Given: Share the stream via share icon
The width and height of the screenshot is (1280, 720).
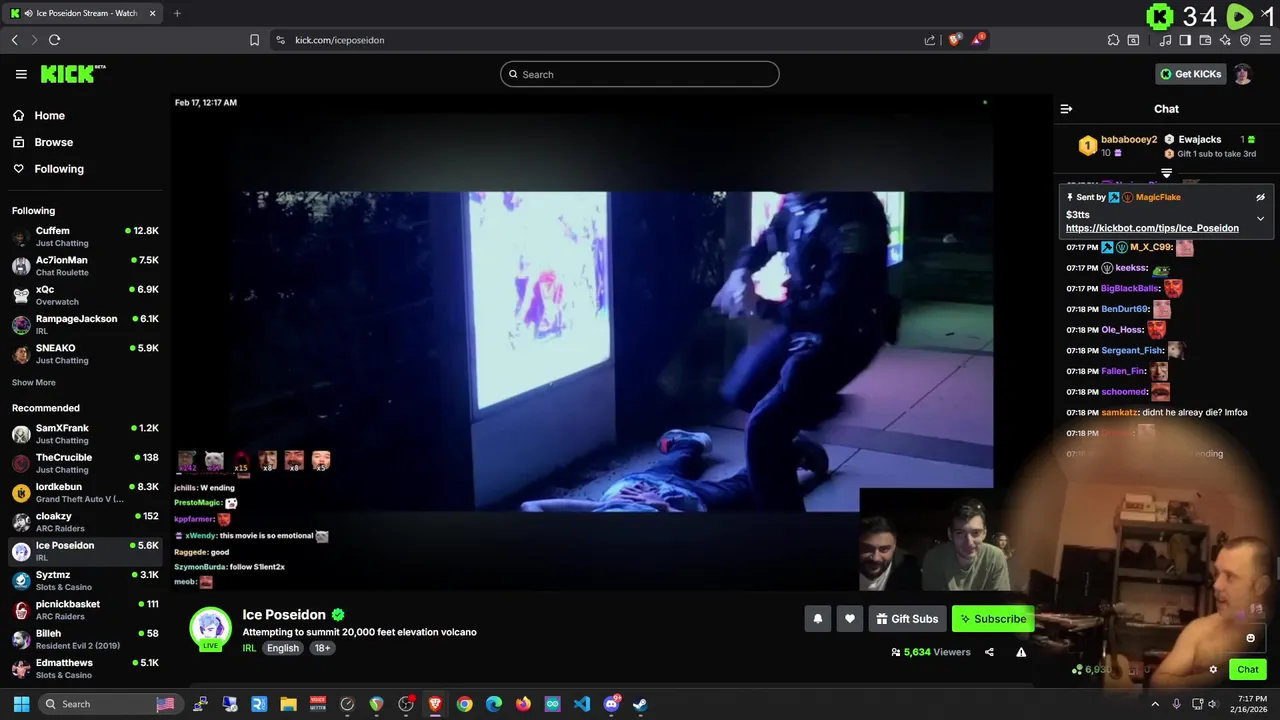Looking at the screenshot, I should click(989, 652).
